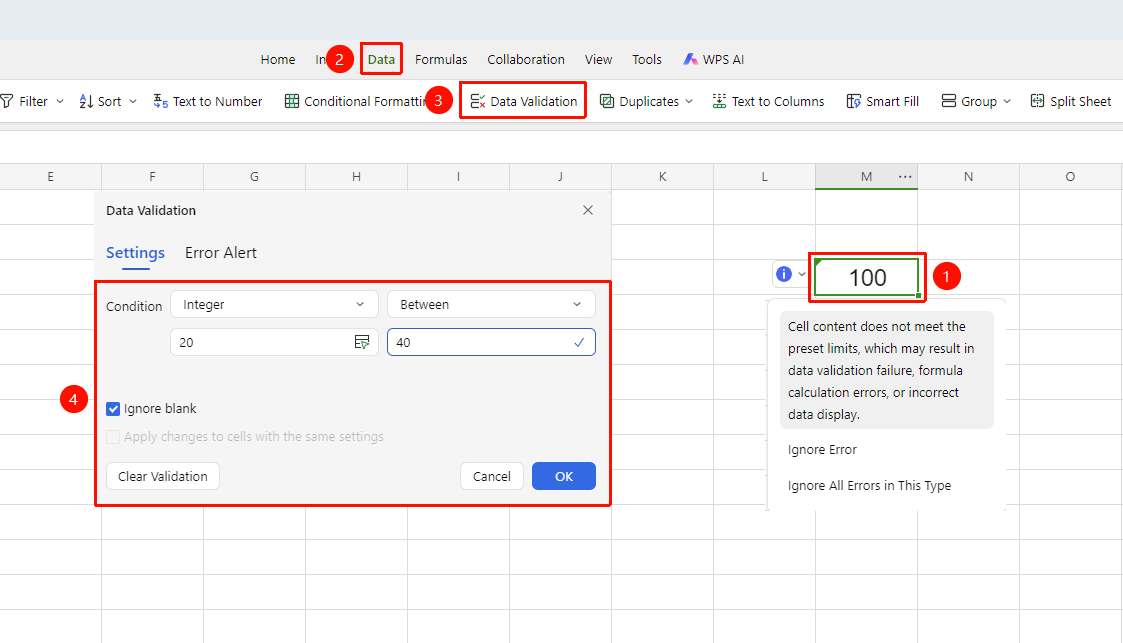Open the Home ribbon tab
Image resolution: width=1123 pixels, height=643 pixels.
278,59
